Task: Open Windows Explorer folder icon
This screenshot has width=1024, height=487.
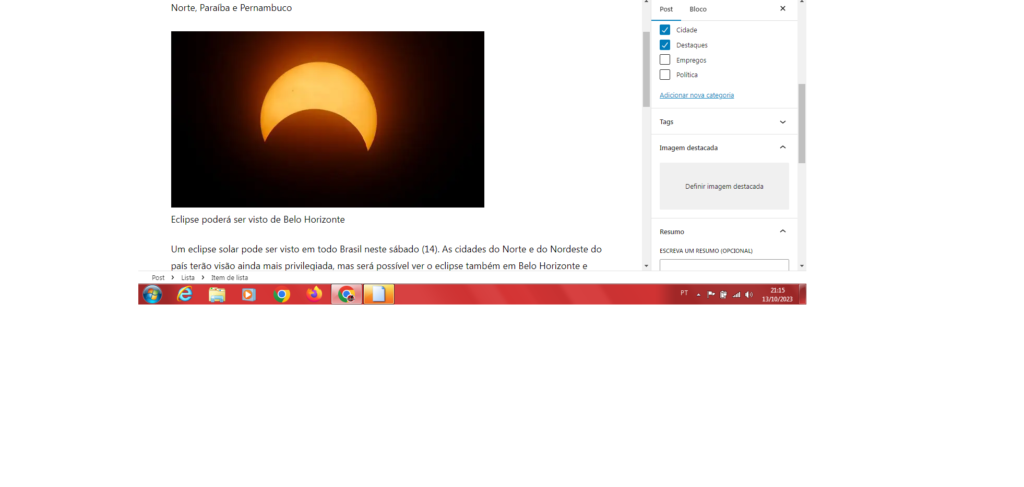Action: click(217, 294)
